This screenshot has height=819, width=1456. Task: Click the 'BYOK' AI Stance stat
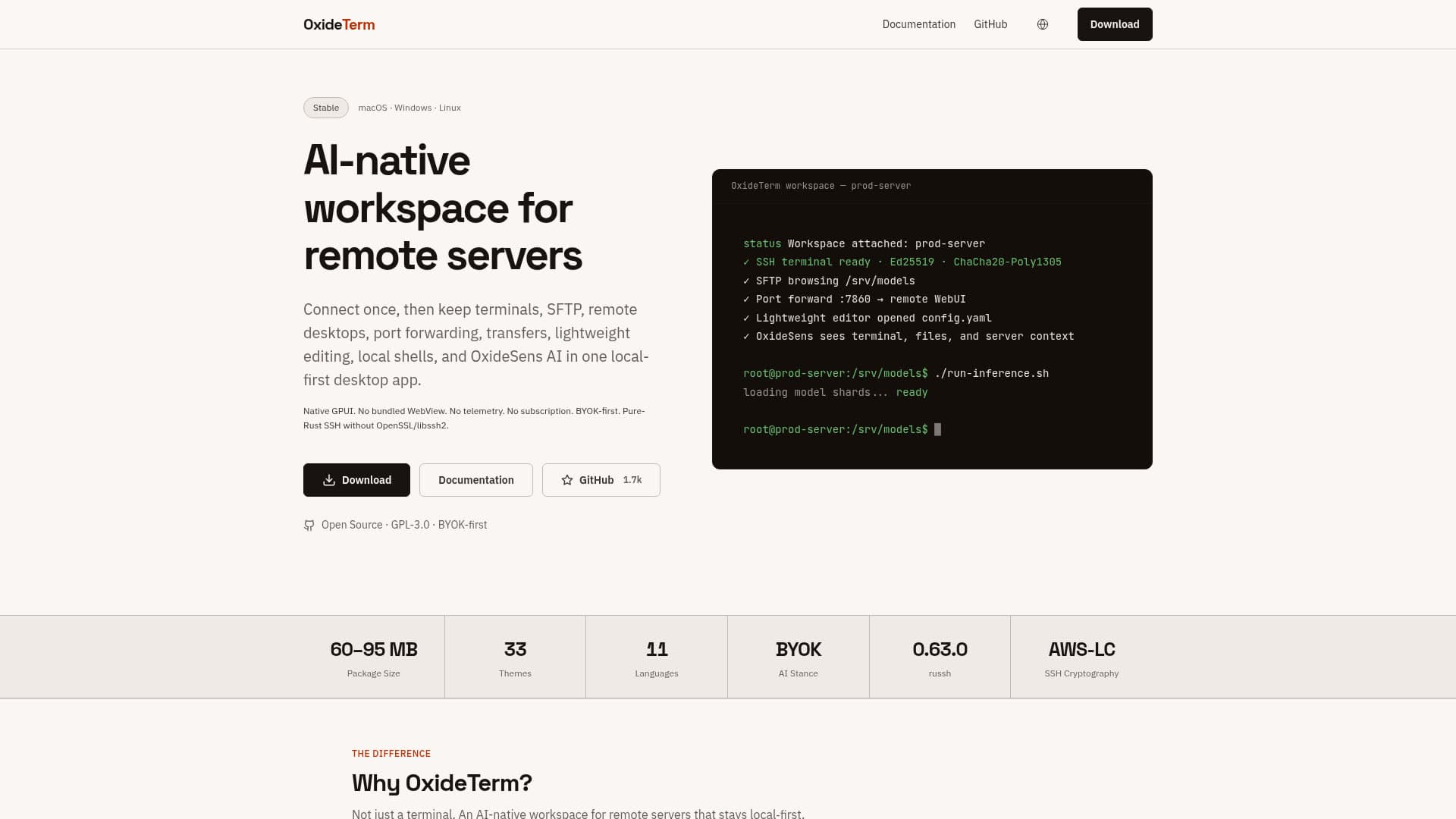(x=799, y=657)
